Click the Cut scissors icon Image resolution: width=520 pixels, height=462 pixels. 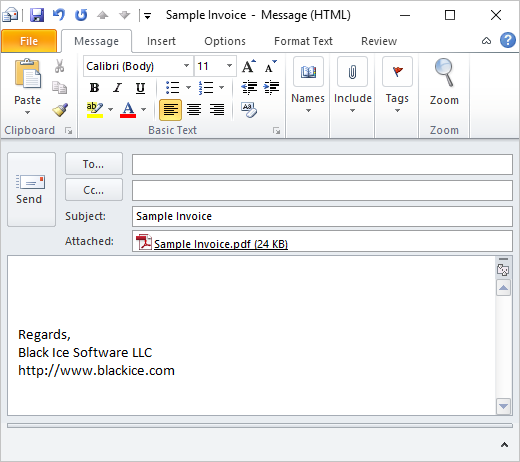(59, 66)
